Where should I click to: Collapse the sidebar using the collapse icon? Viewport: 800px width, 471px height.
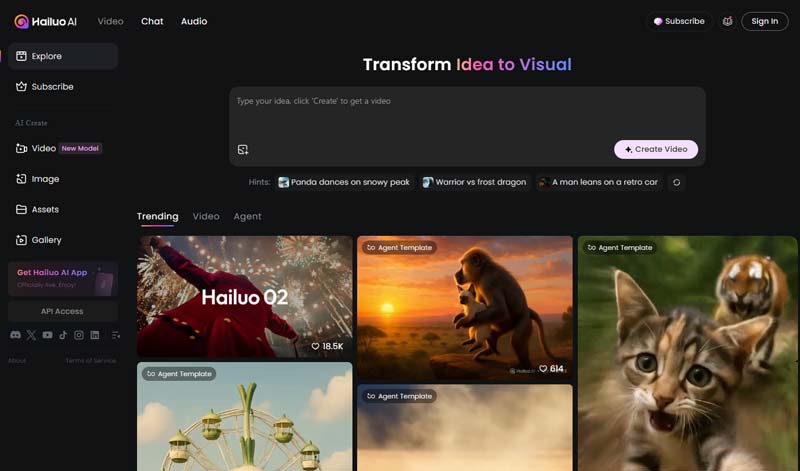[x=116, y=335]
